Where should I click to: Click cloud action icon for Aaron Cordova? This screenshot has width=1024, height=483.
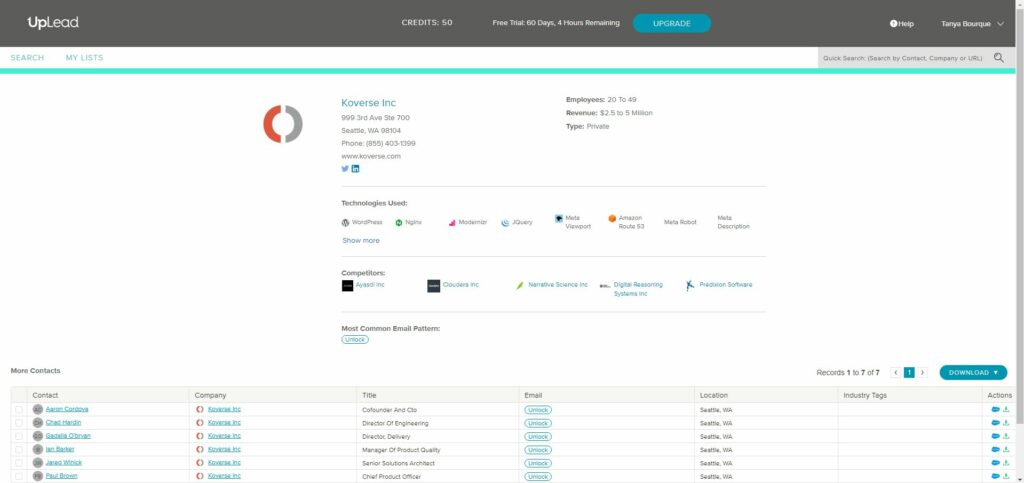click(995, 410)
